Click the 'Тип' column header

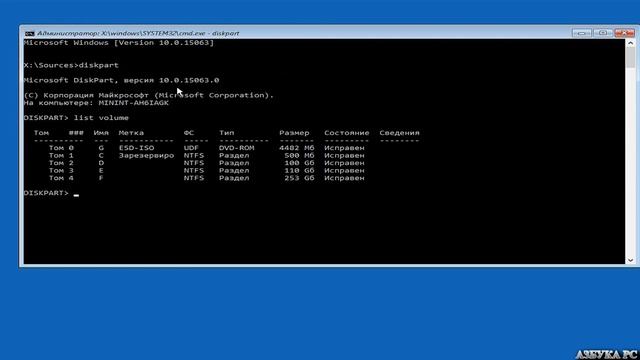[227, 133]
